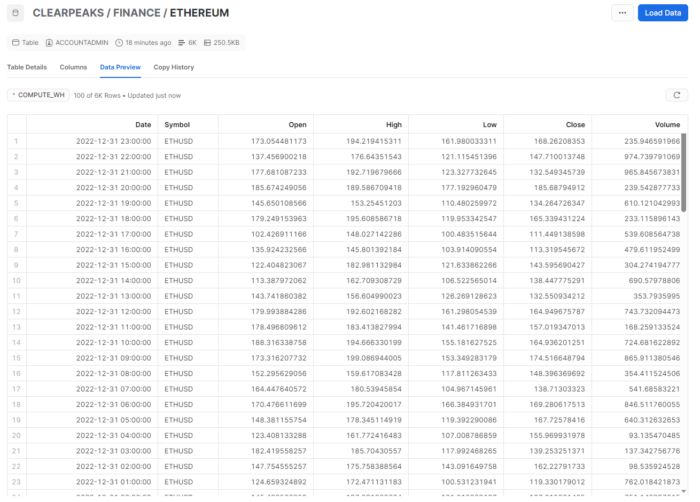Screen dimensions: 700x502
Task: Click the Low column header
Action: pyautogui.click(x=489, y=125)
